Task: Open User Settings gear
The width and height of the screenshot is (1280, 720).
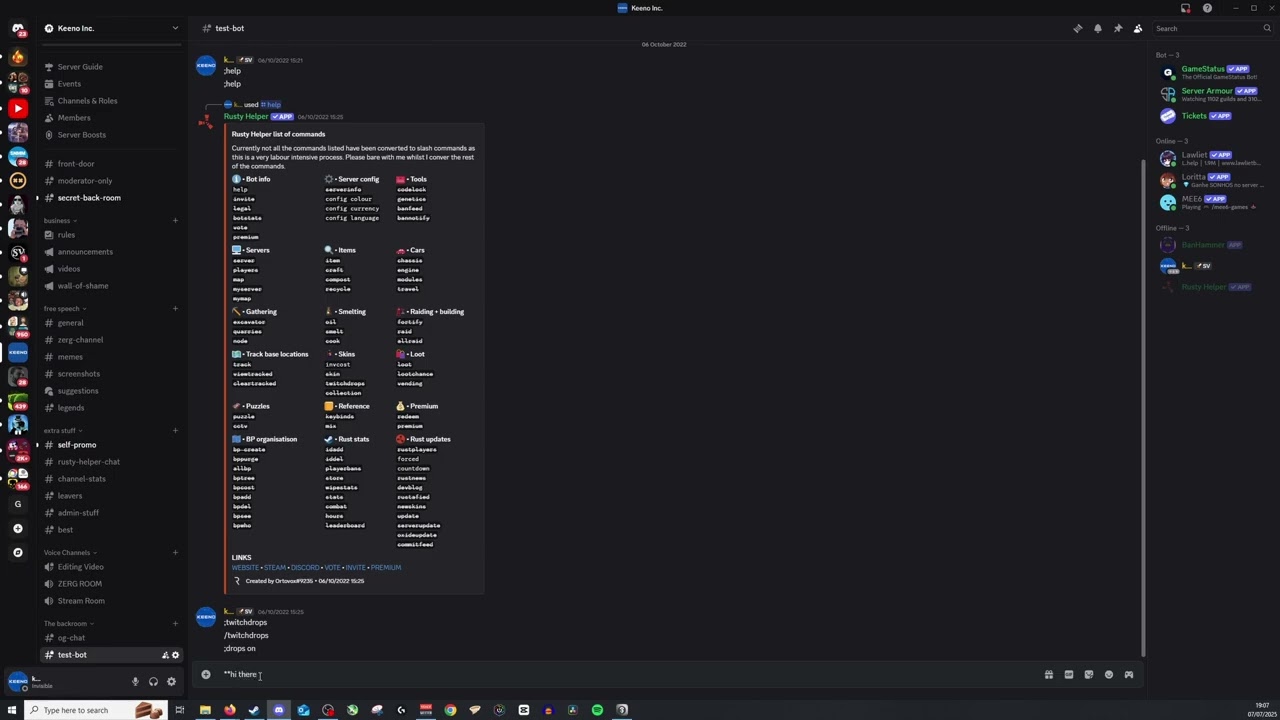Action: tap(171, 682)
